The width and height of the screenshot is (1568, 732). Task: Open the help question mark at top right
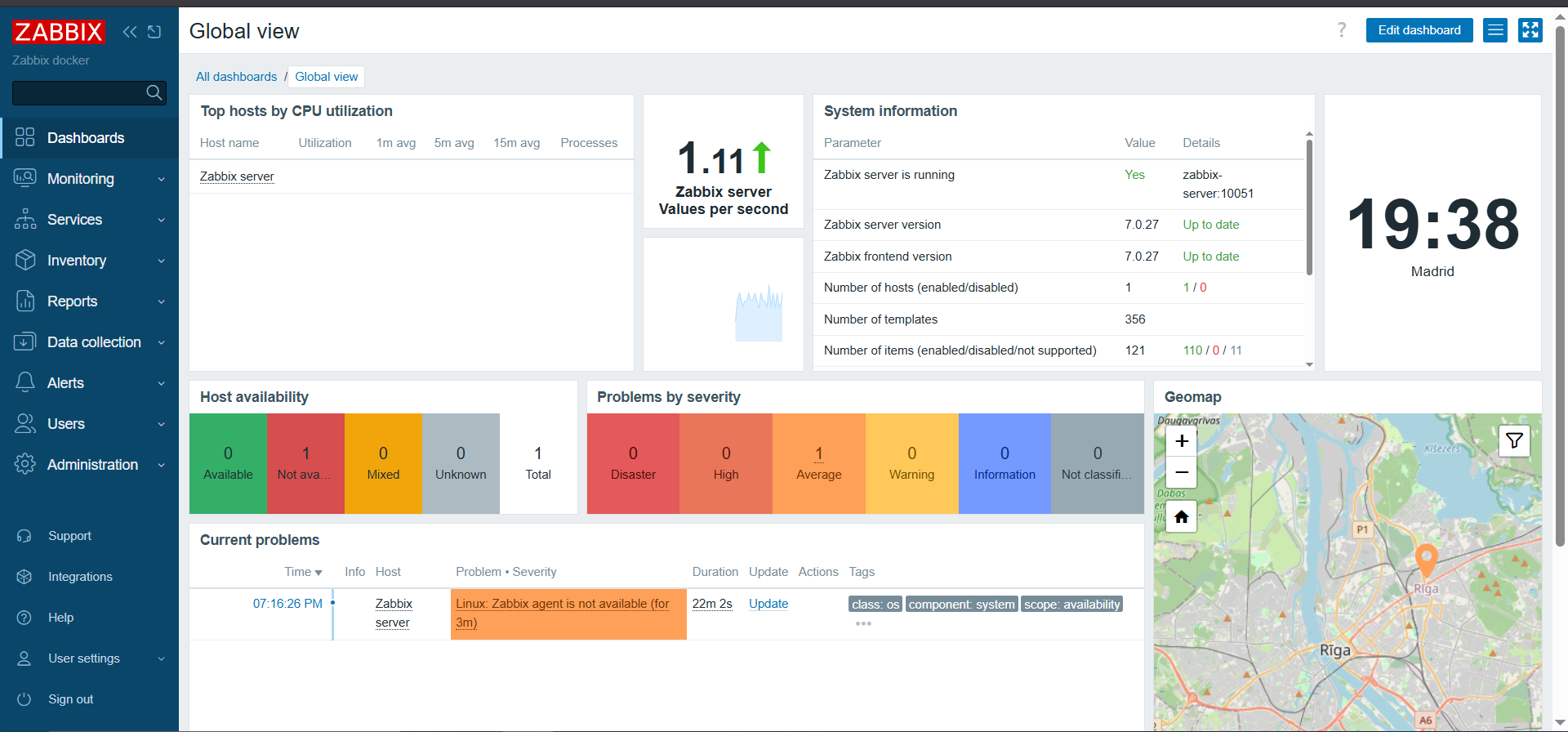pos(1341,30)
